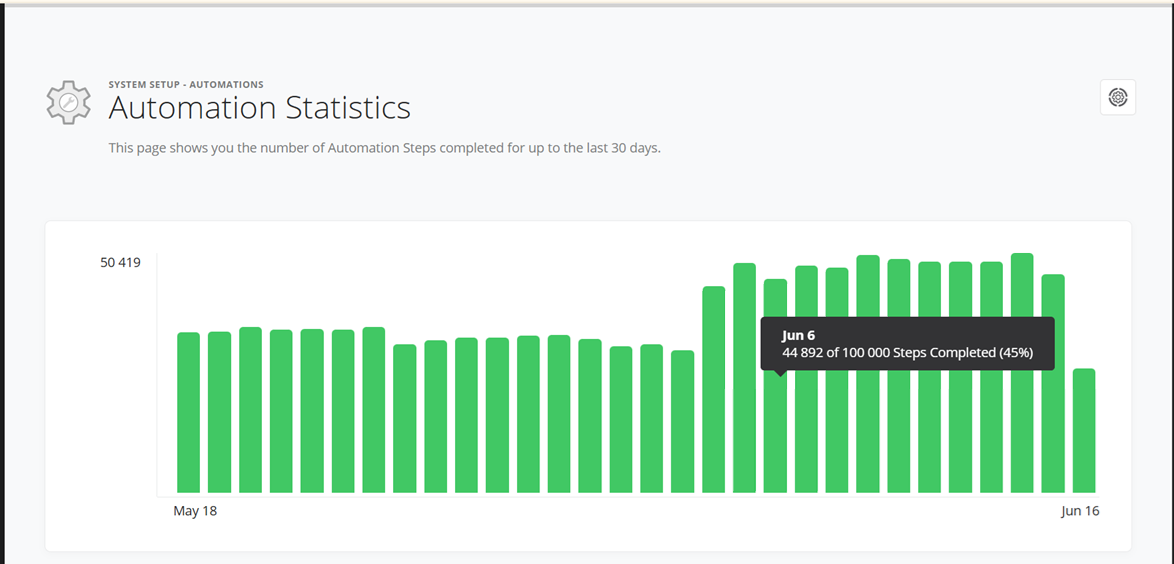This screenshot has height=564, width=1174.
Task: Select the last bar for Jun 16
Action: click(1084, 431)
